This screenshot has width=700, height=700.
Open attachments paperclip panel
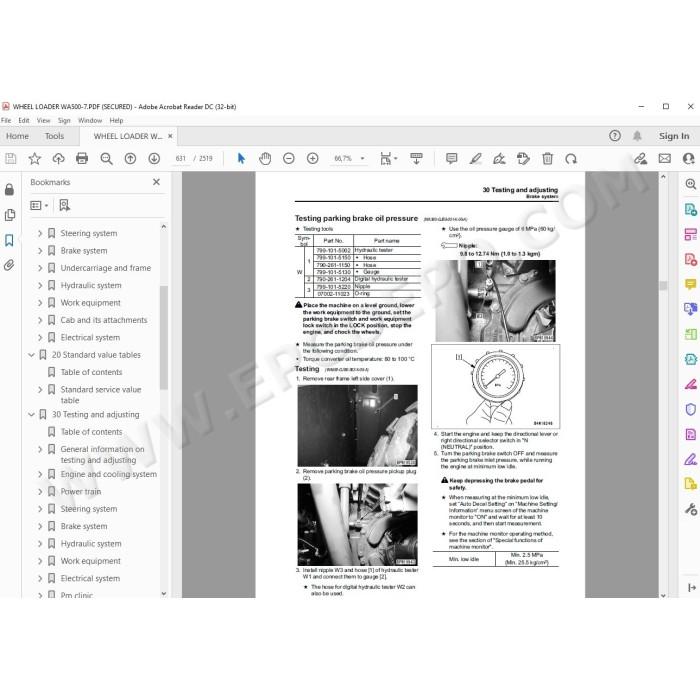[9, 265]
